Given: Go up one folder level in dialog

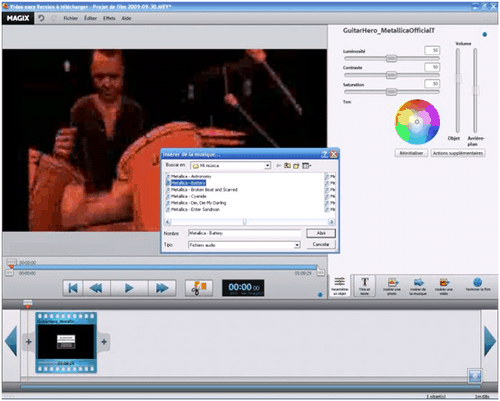Looking at the screenshot, I should [x=287, y=166].
